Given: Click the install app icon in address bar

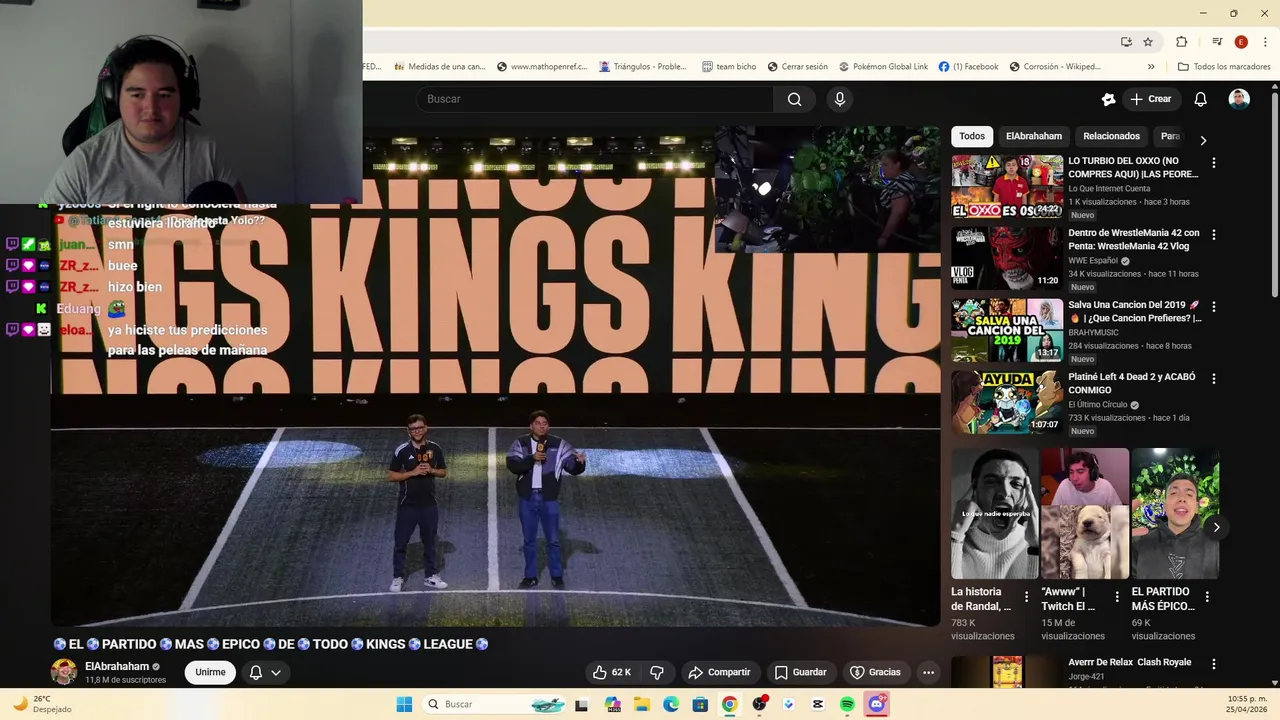Looking at the screenshot, I should [1126, 42].
